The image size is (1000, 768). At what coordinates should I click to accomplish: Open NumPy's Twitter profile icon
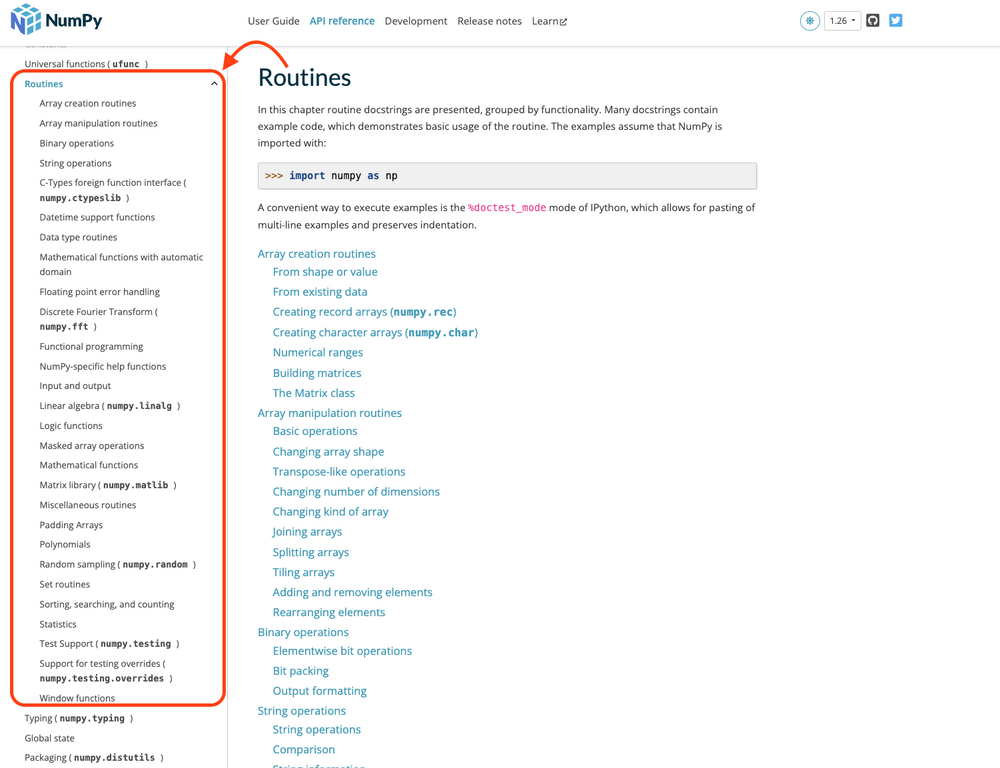coord(898,19)
